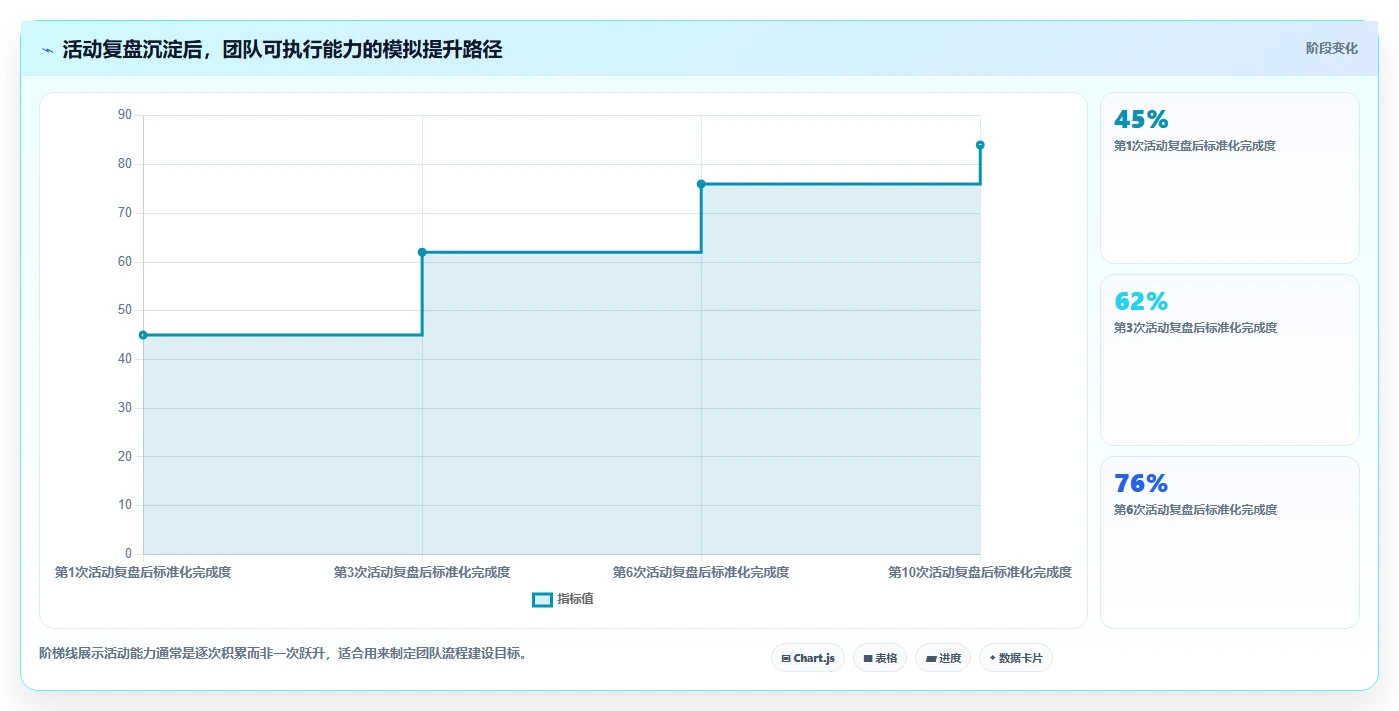Click x-axis label 第6次活动复盘后标准化完成度

coord(701,572)
